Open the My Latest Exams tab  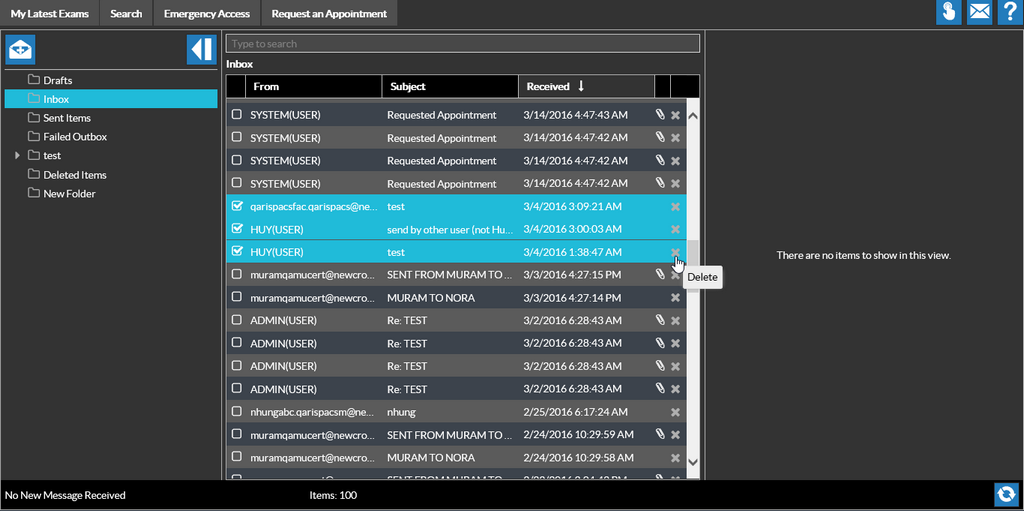pos(50,14)
